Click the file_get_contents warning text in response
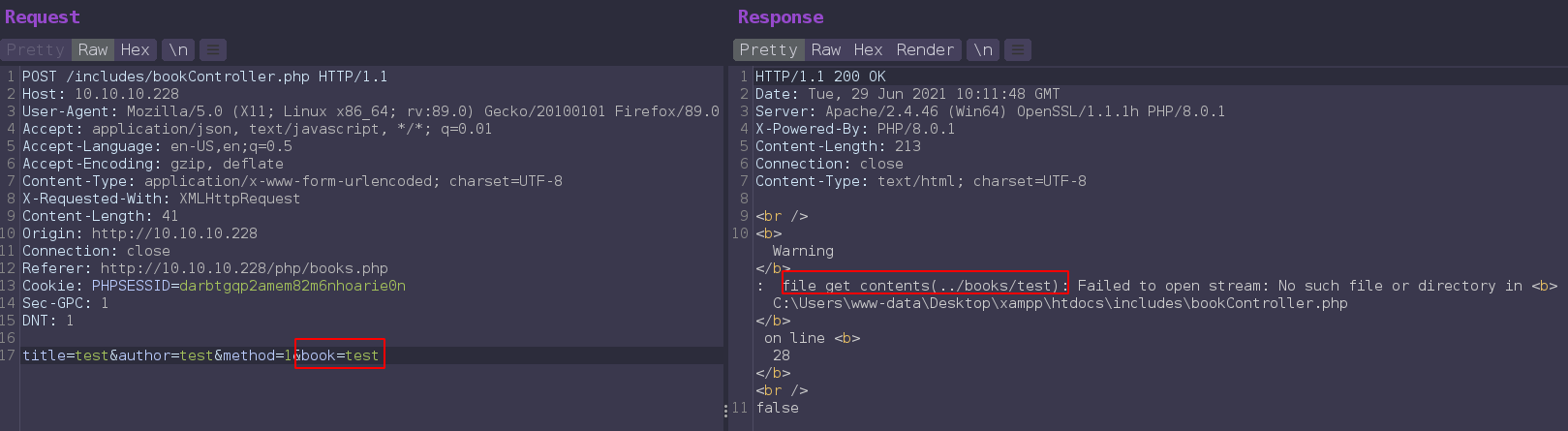This screenshot has width=1568, height=431. [924, 286]
